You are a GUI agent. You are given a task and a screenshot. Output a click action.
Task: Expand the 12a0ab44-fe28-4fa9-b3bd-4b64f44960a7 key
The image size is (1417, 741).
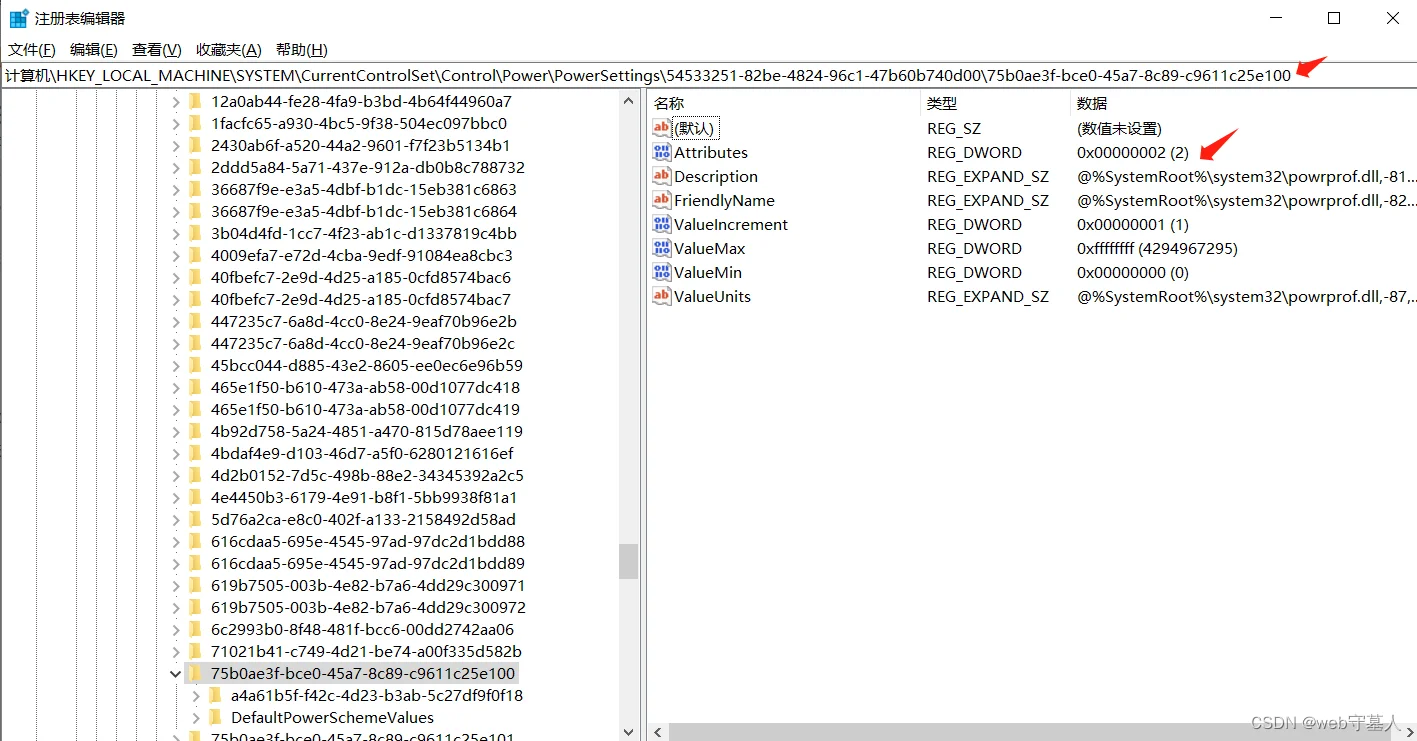point(176,101)
